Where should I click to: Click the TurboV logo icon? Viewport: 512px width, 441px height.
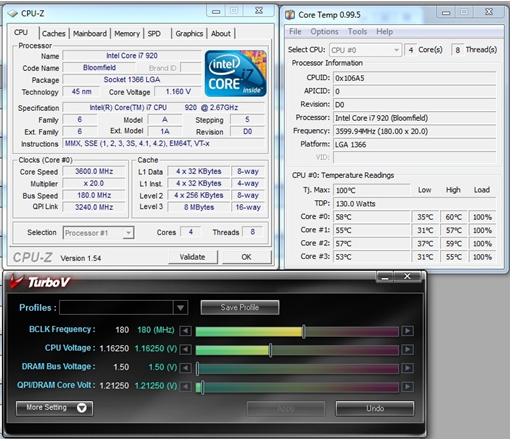coord(16,281)
